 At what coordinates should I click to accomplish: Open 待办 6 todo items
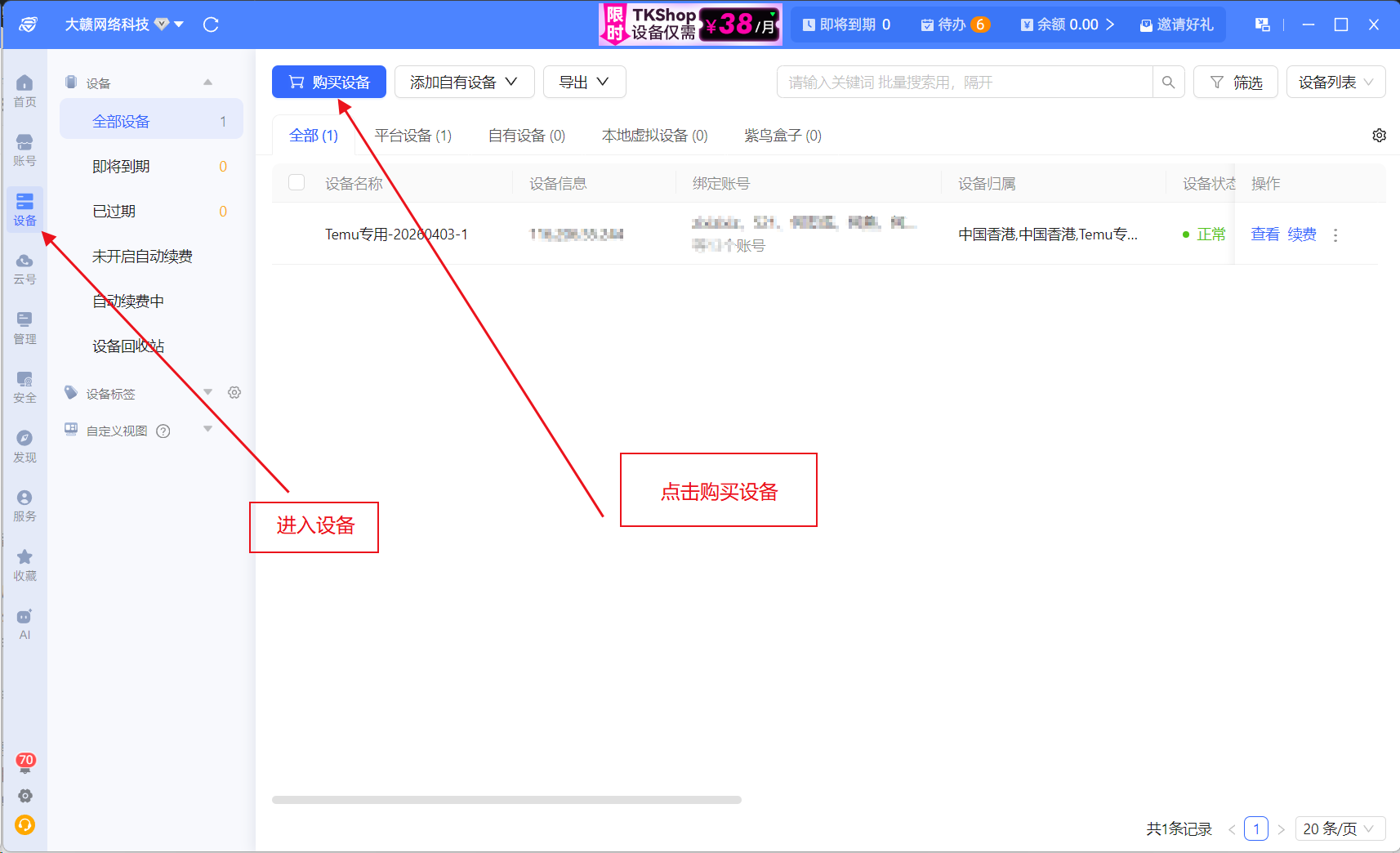pos(955,25)
